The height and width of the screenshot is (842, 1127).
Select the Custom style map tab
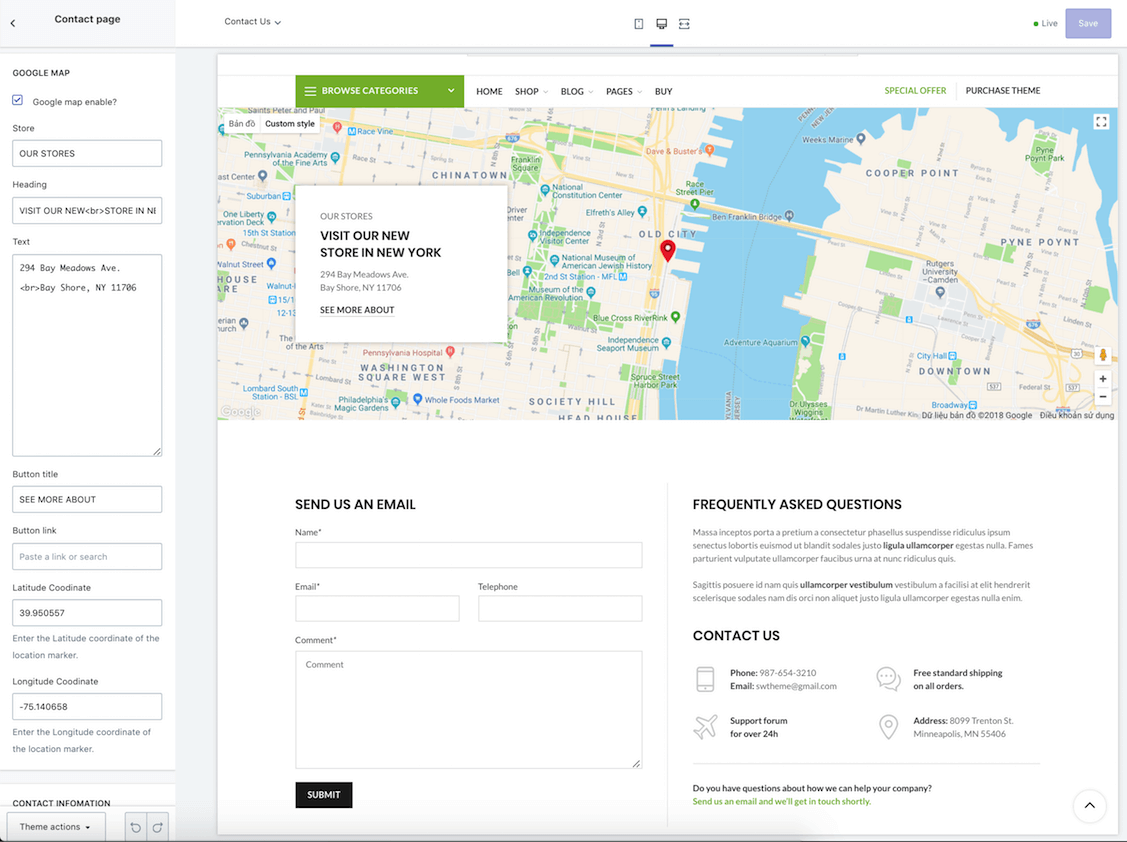point(290,124)
